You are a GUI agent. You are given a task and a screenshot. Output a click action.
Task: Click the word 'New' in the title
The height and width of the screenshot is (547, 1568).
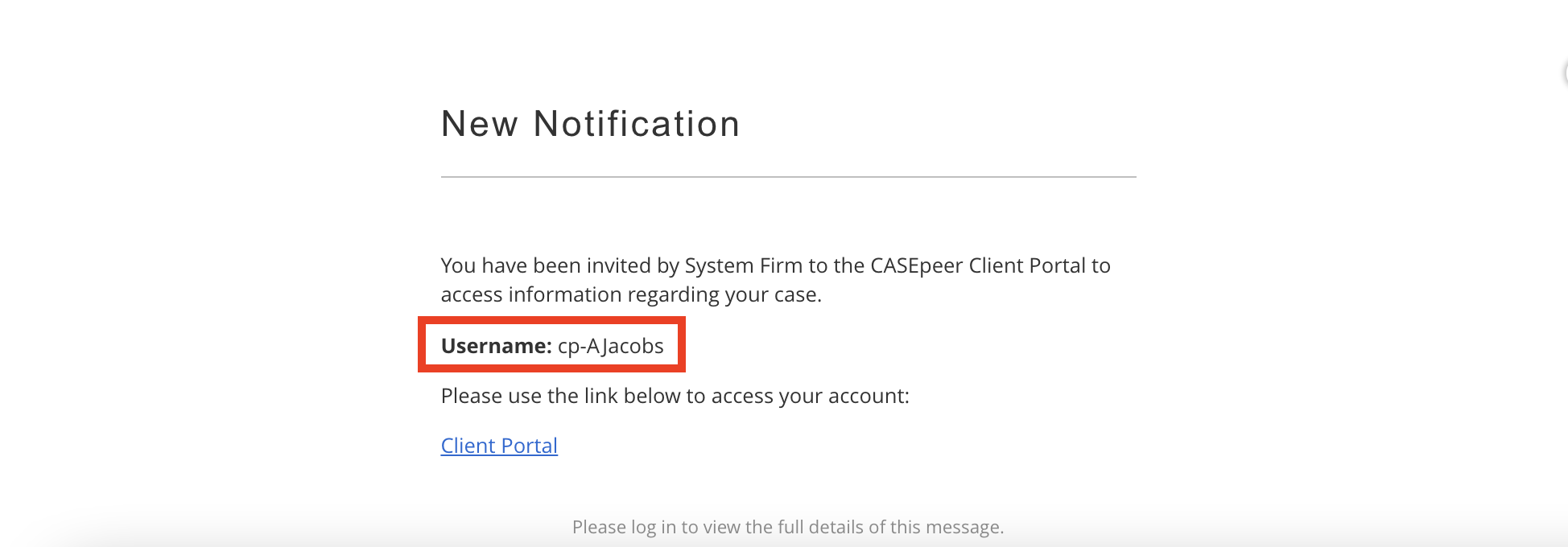pos(480,124)
